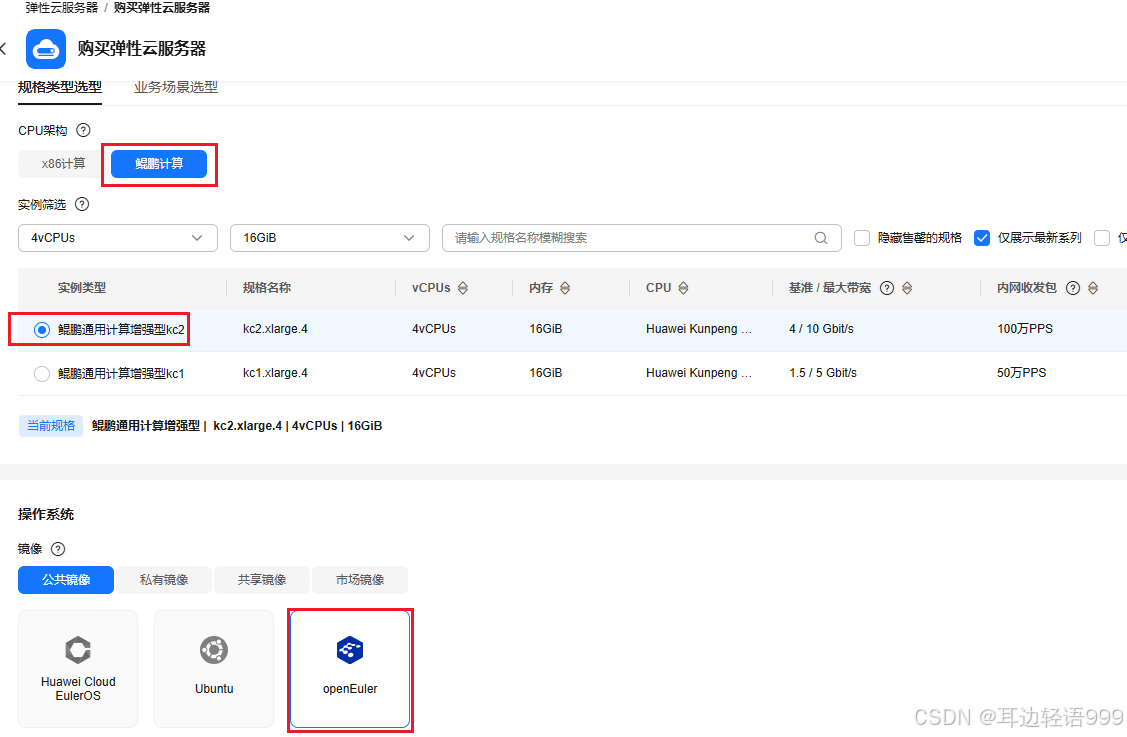Click the cloud server logo icon
Image resolution: width=1127 pixels, height=737 pixels.
[x=46, y=49]
